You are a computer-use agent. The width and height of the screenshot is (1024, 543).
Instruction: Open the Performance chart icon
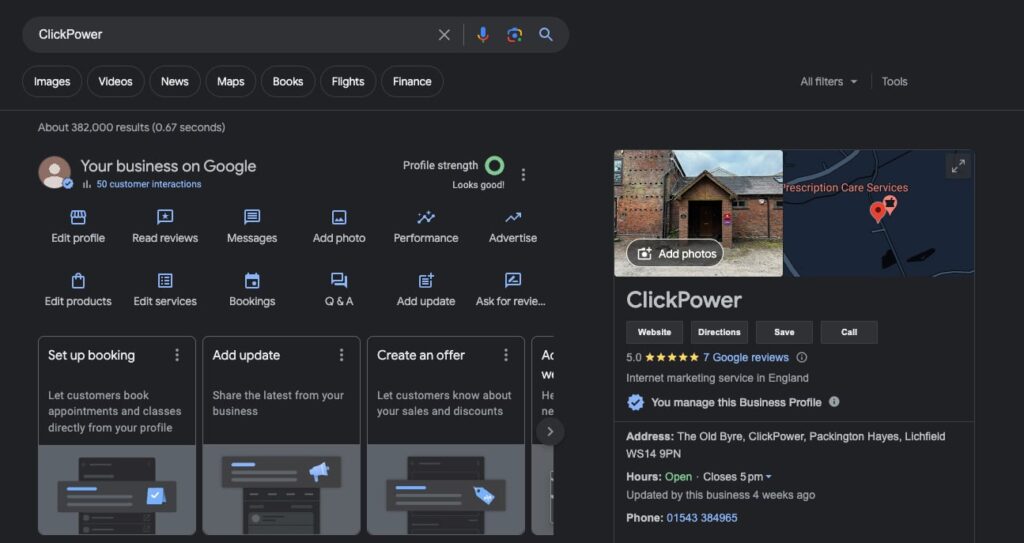(x=426, y=217)
